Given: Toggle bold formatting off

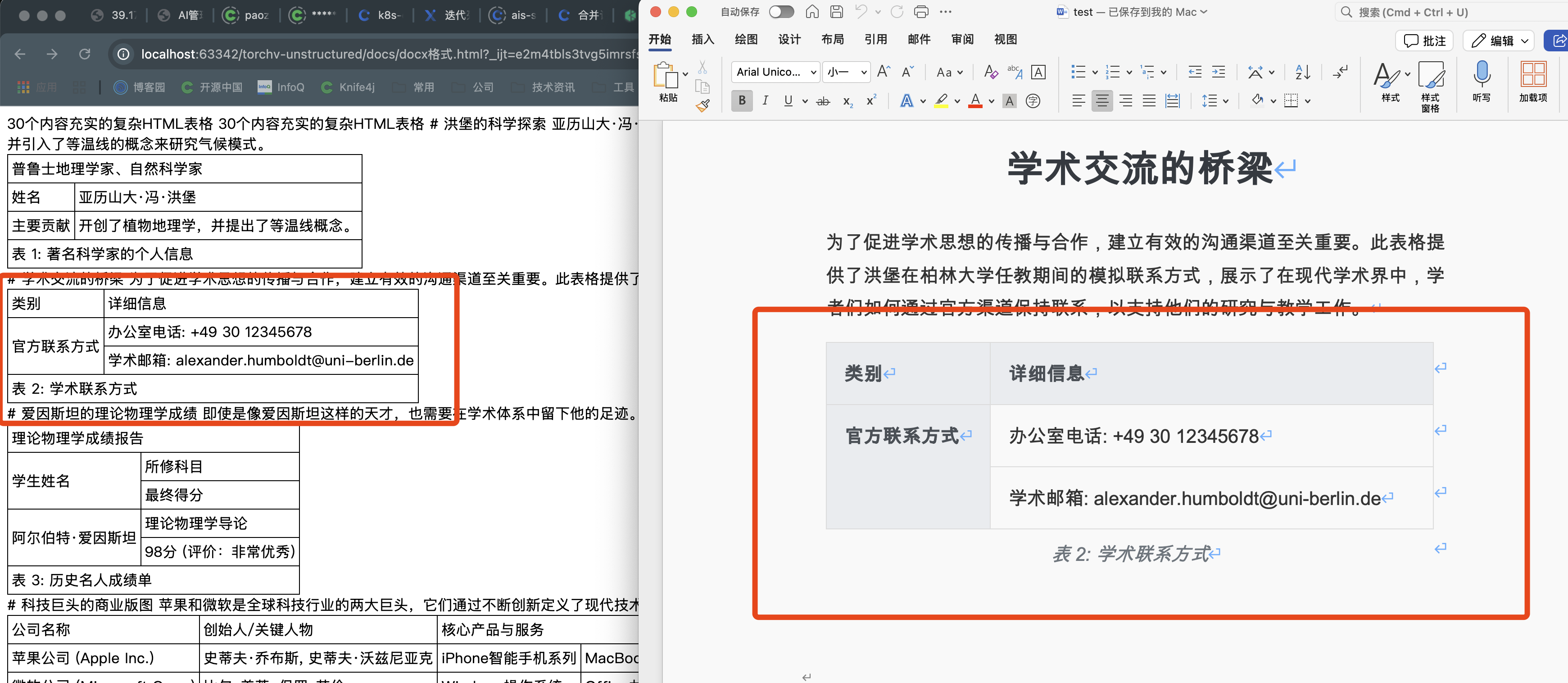Looking at the screenshot, I should tap(741, 100).
